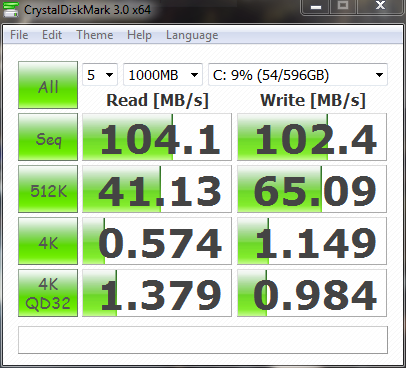Start the Seq sequential test
This screenshot has height=368, width=406.
(x=48, y=137)
